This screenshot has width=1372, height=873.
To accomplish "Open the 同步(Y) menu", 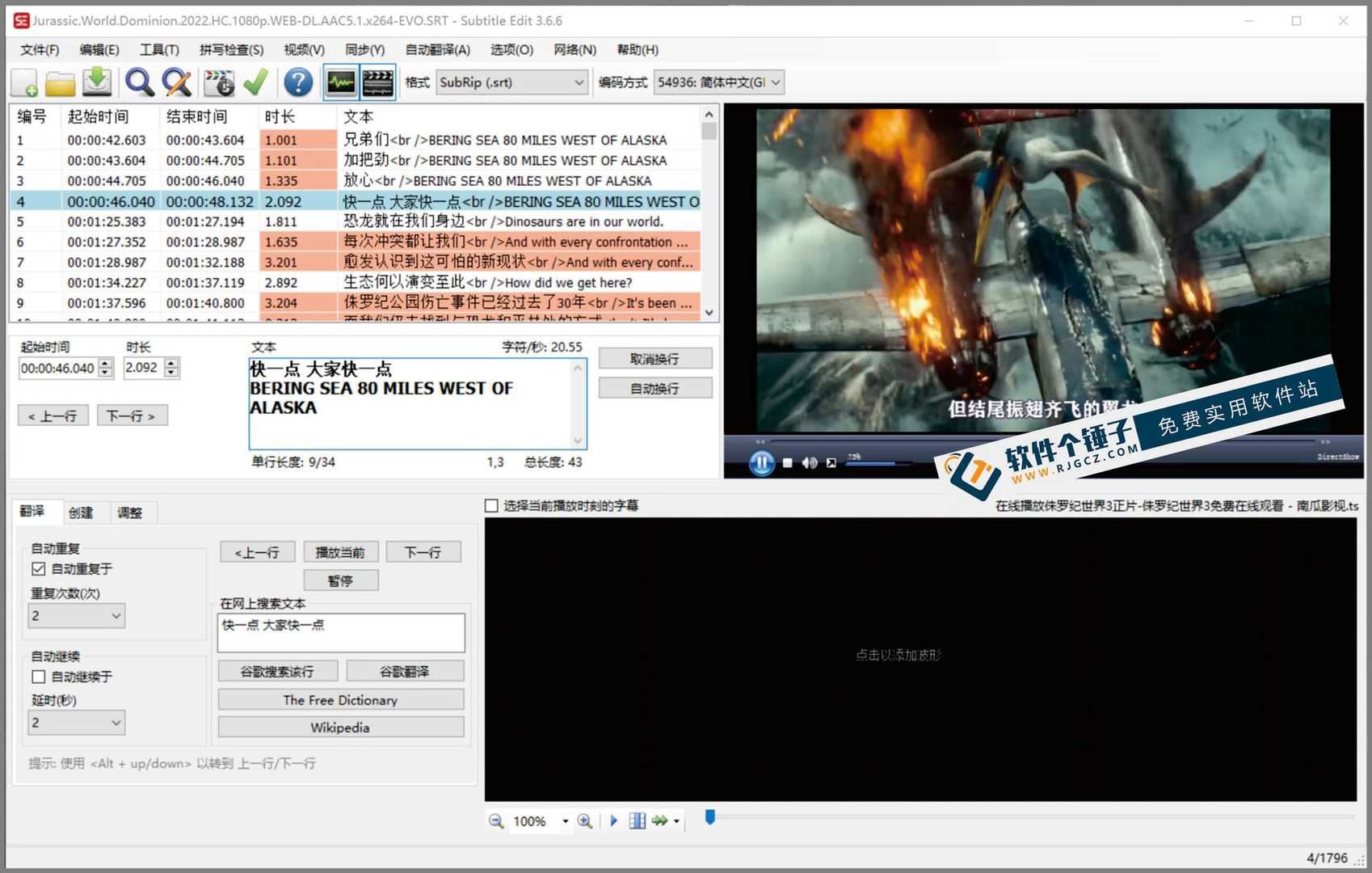I will click(x=364, y=50).
